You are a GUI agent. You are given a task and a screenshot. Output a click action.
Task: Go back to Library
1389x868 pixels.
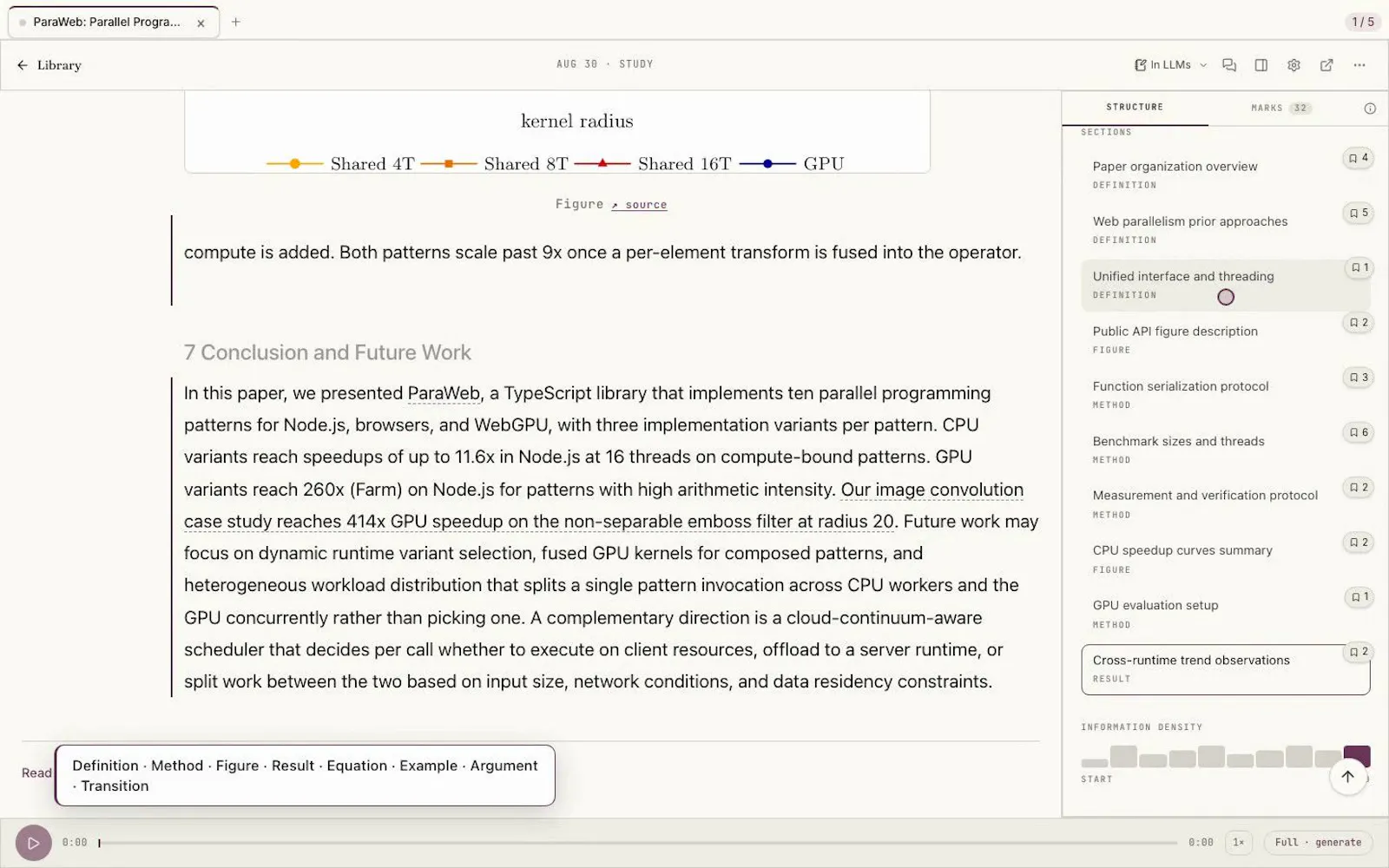(x=49, y=65)
